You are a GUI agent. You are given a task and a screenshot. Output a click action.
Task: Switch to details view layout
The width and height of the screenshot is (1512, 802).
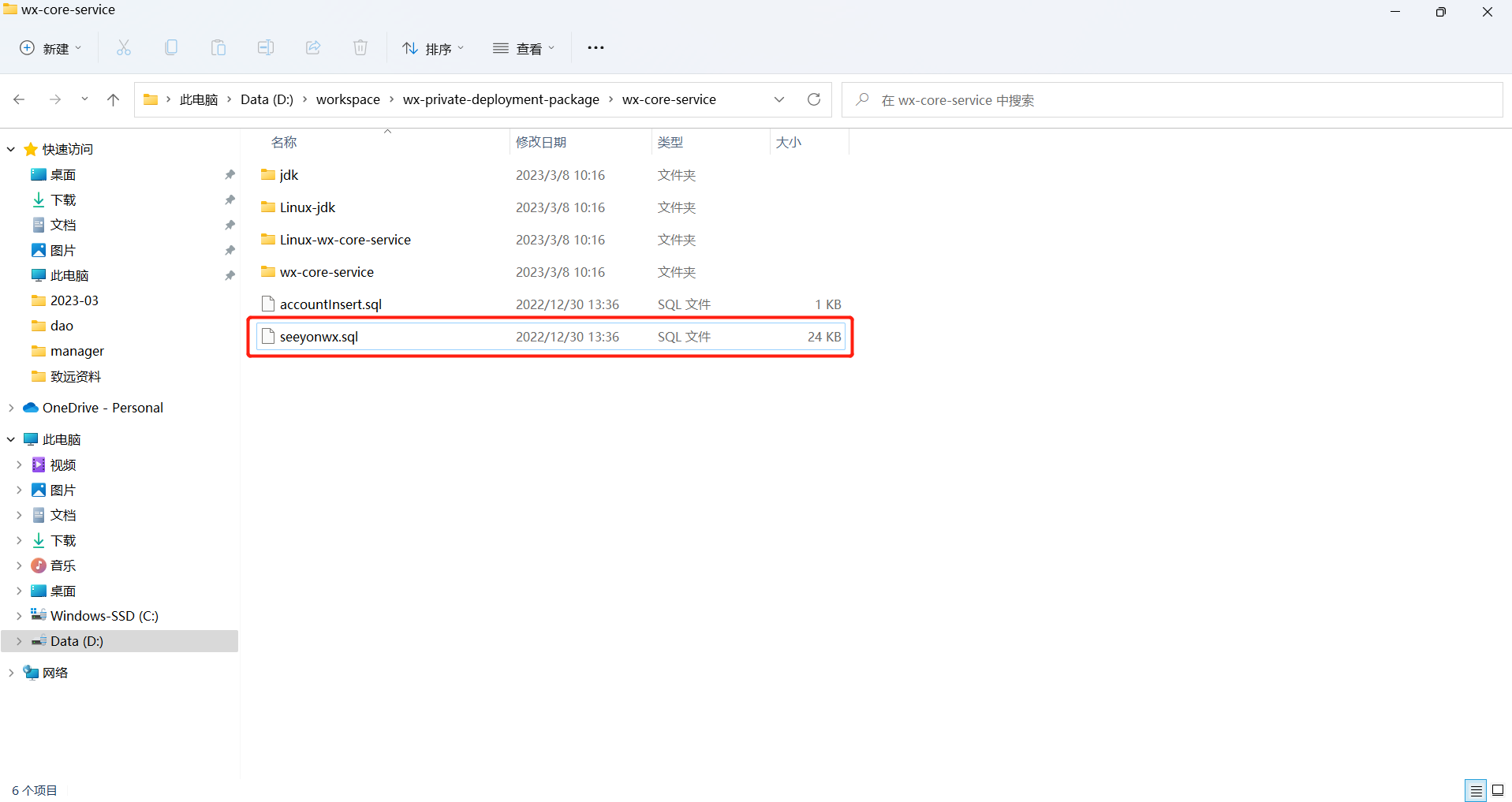click(x=1476, y=790)
